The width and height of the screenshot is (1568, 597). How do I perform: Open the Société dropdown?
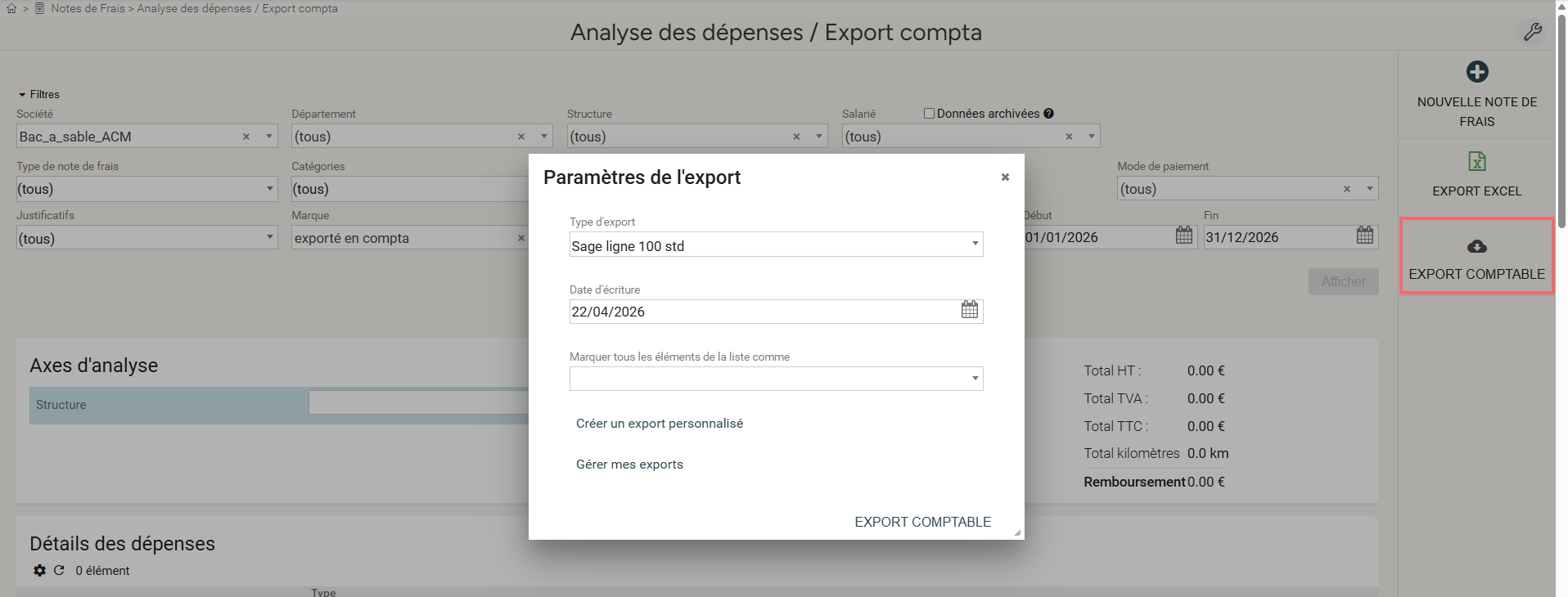[x=268, y=137]
